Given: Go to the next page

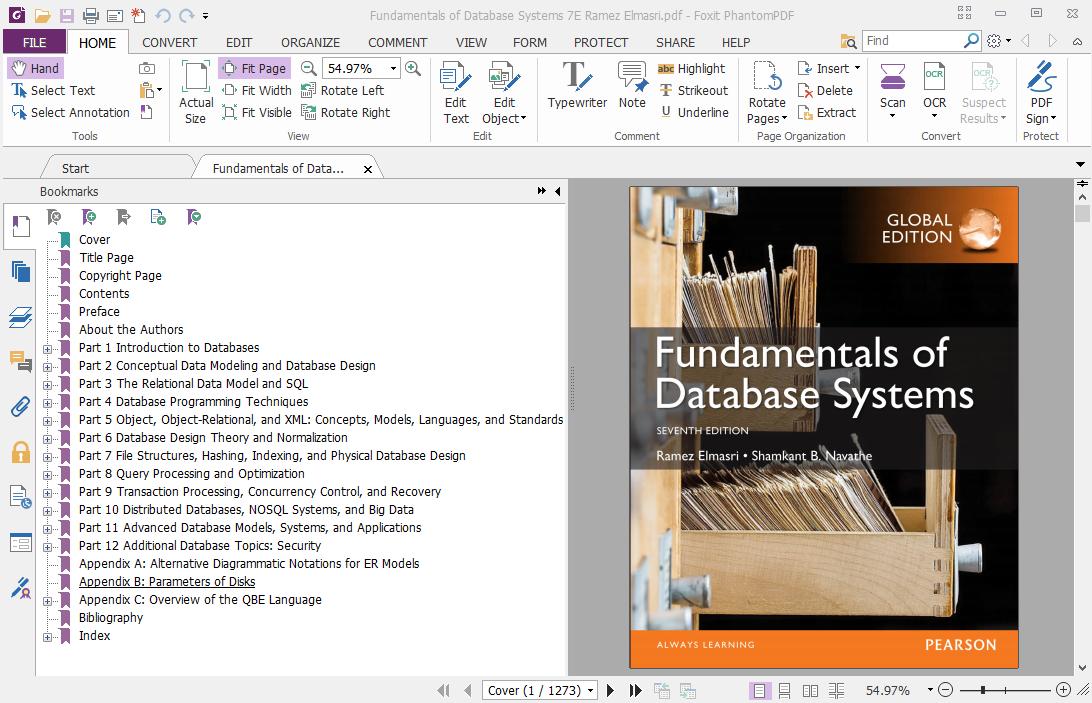Looking at the screenshot, I should 611,690.
